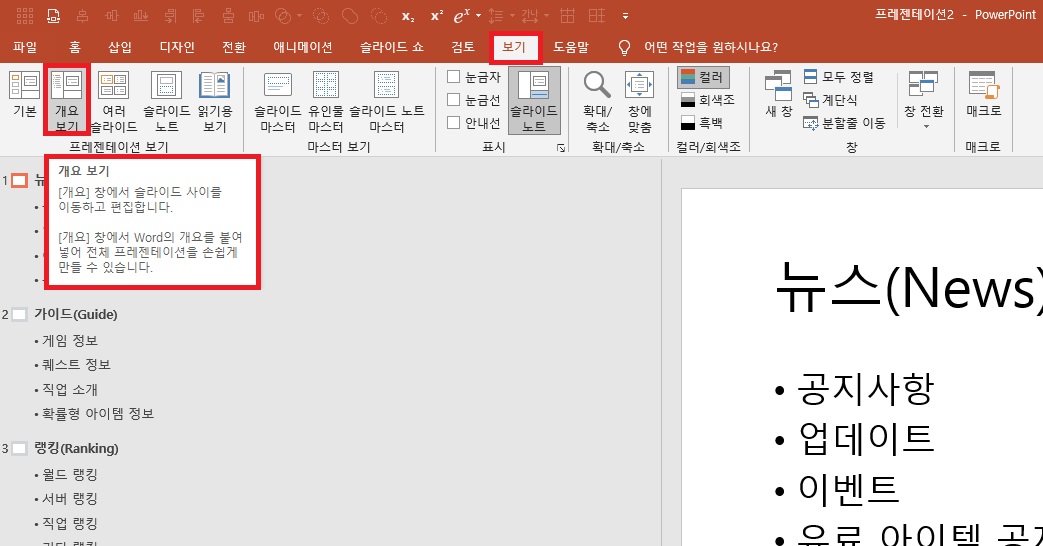Screen dimensions: 1043x546
Task: Click Move Split (분할줄 이동) button
Action: tap(844, 122)
